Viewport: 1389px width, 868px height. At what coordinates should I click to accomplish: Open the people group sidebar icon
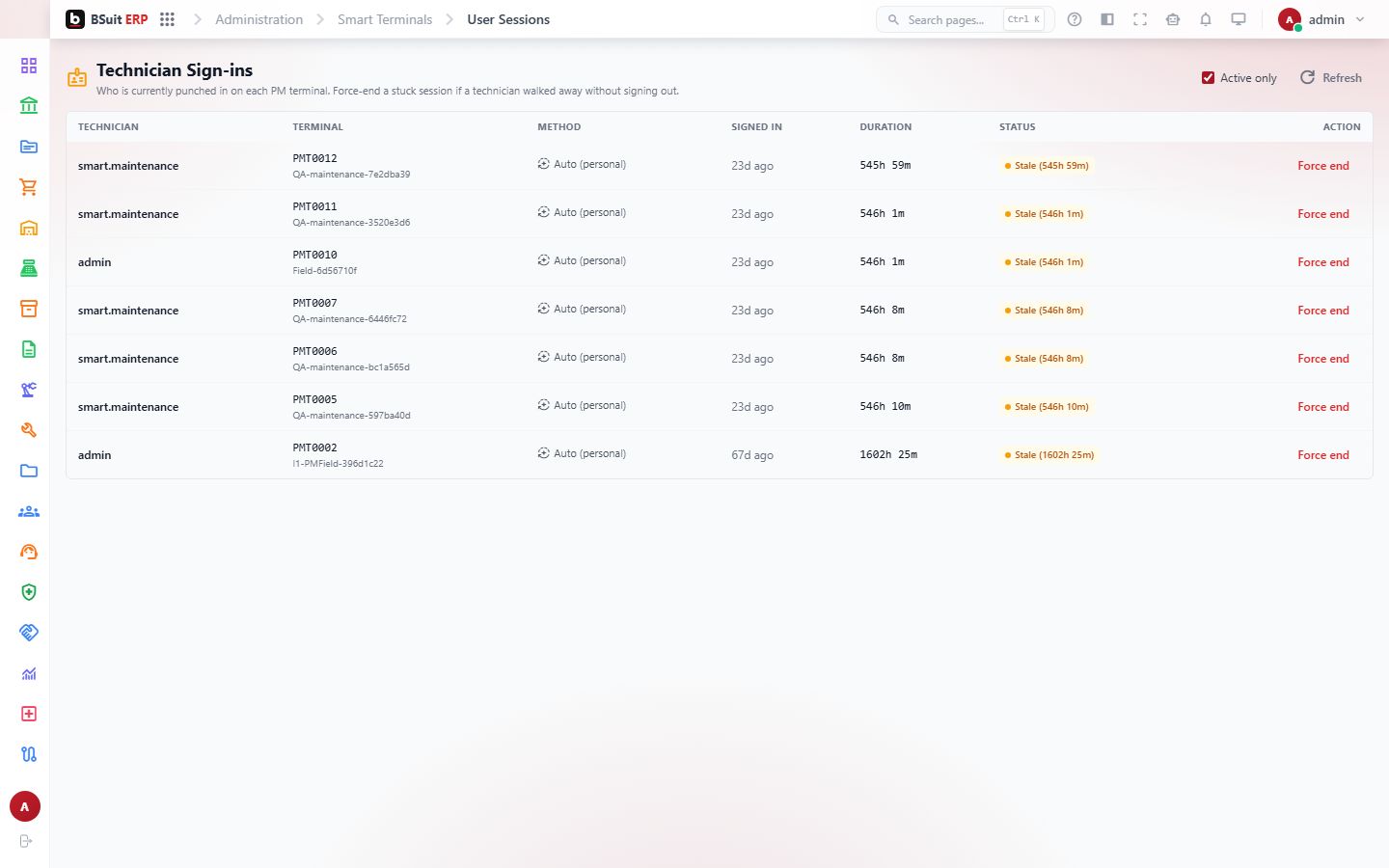[x=29, y=511]
